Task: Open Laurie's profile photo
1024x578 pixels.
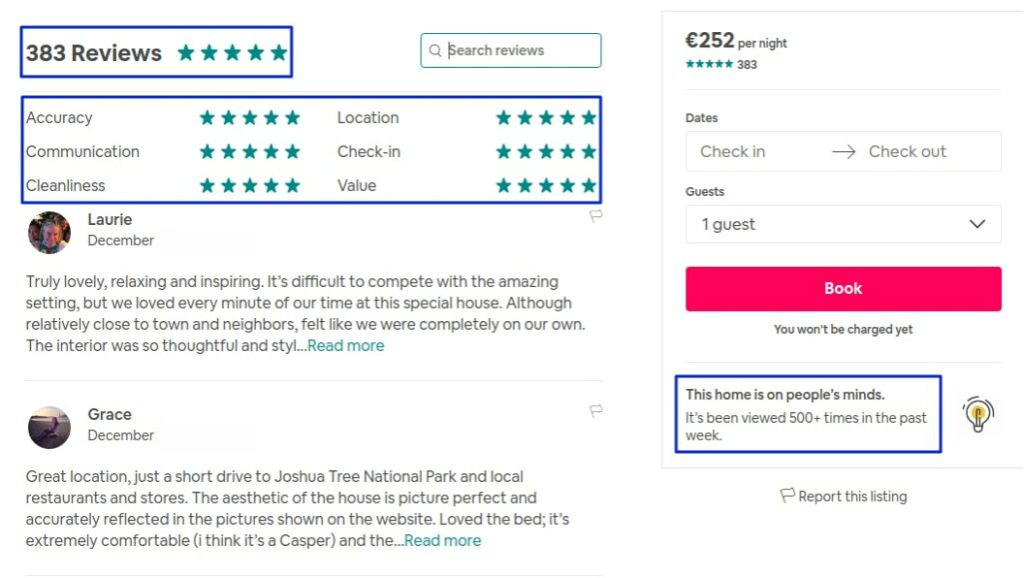Action: click(50, 232)
